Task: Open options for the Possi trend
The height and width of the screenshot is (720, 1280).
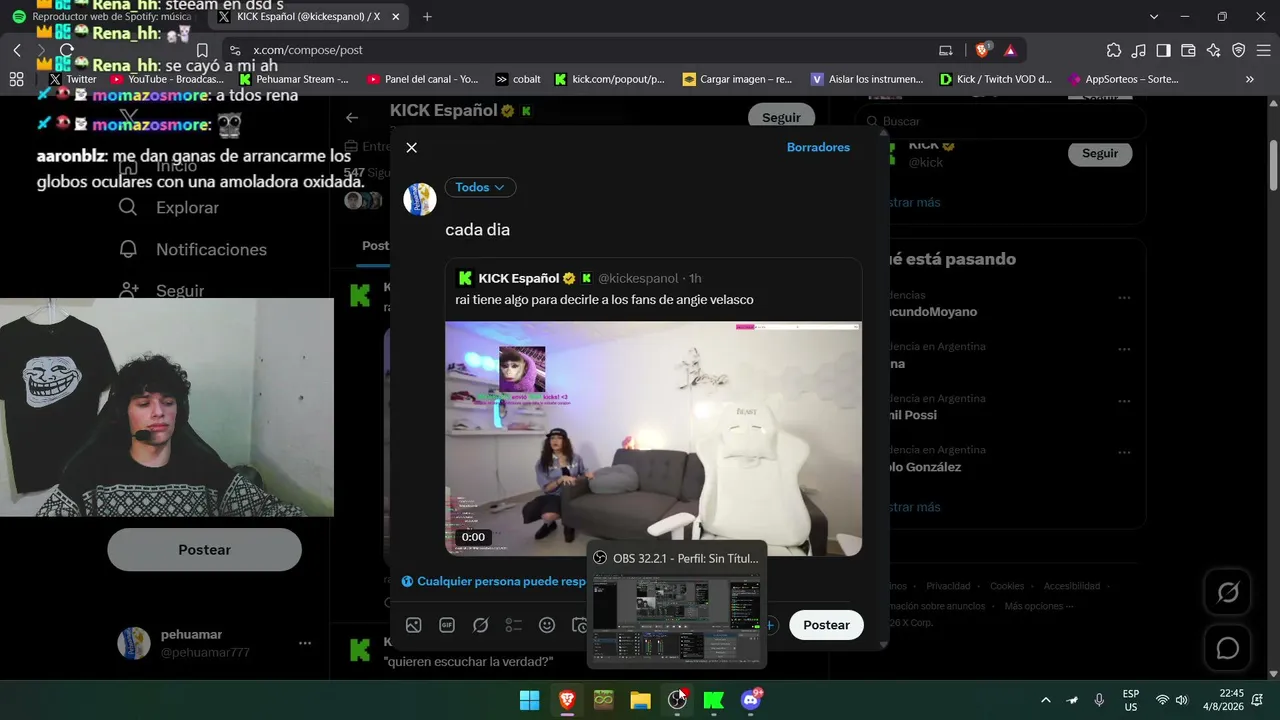Action: pyautogui.click(x=1124, y=401)
